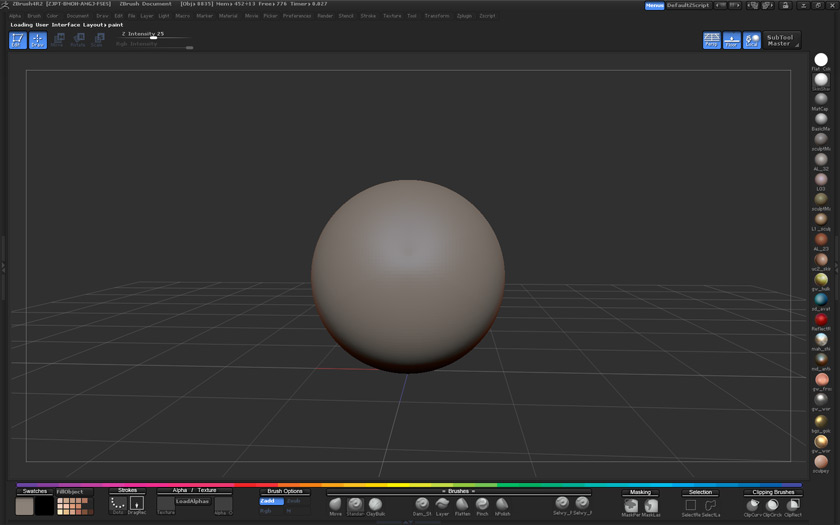Choose the ClipCurve clipping brush
The width and height of the screenshot is (840, 525).
pos(752,505)
